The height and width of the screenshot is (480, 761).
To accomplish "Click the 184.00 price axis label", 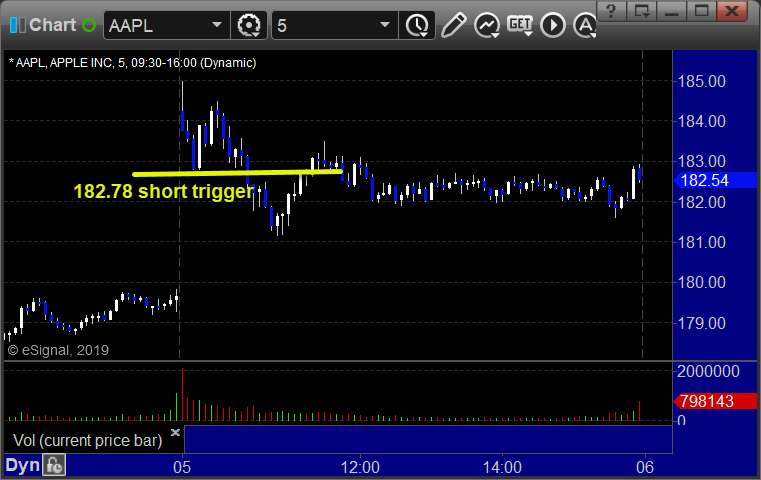I will click(x=701, y=121).
